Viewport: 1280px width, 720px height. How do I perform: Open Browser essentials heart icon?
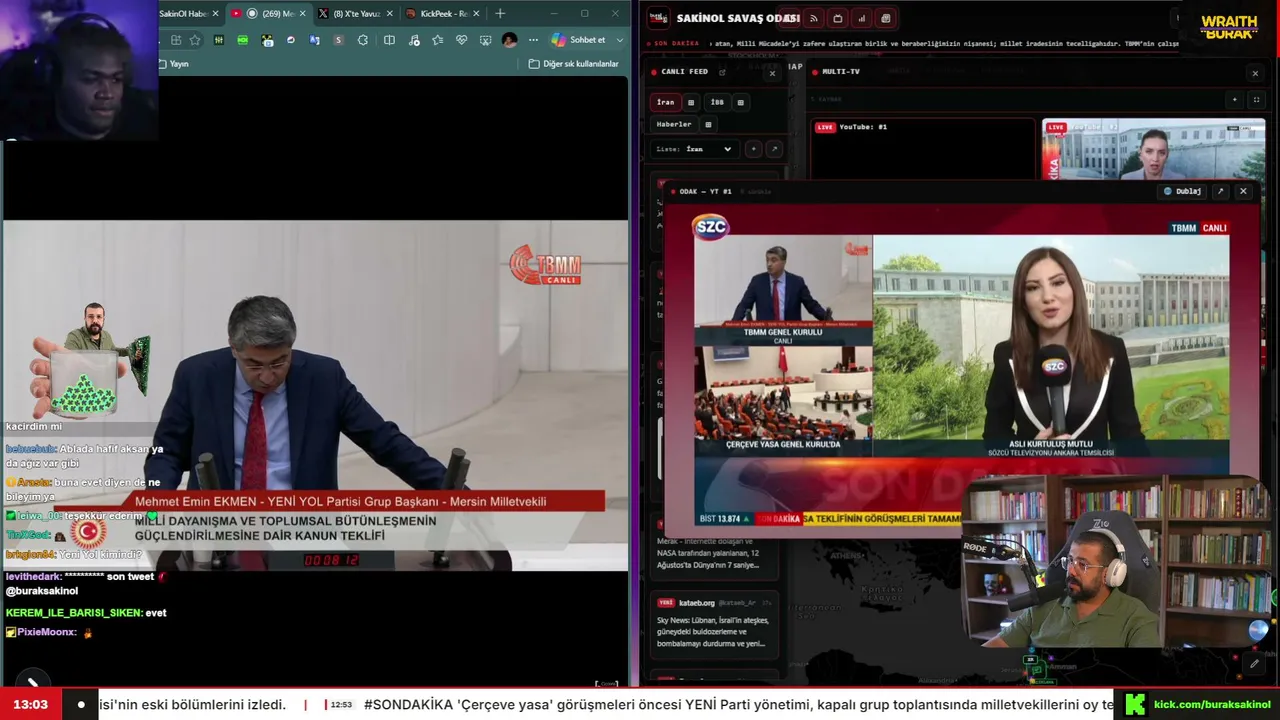pos(461,40)
